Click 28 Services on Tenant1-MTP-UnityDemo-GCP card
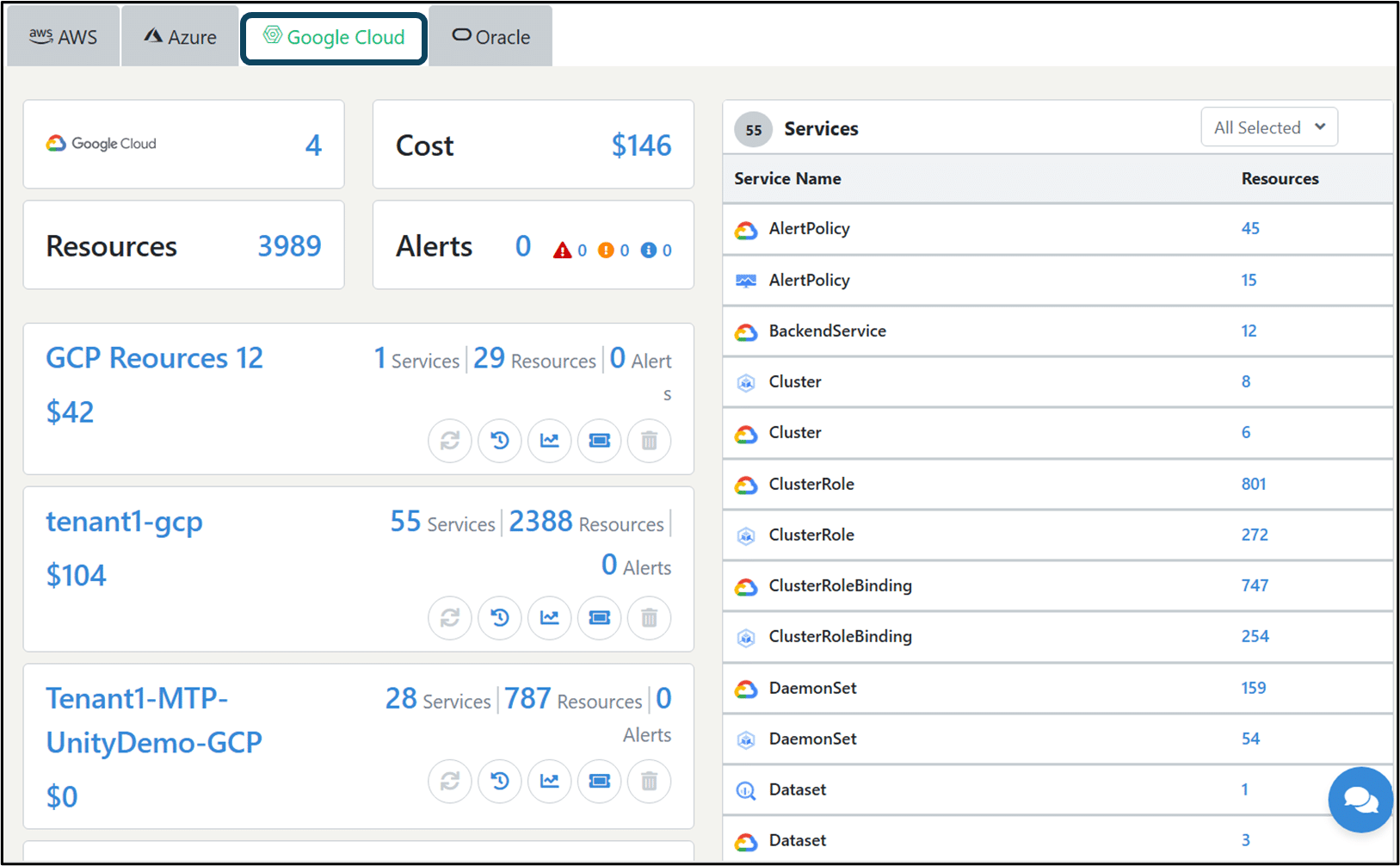This screenshot has width=1400, height=866. 438,699
